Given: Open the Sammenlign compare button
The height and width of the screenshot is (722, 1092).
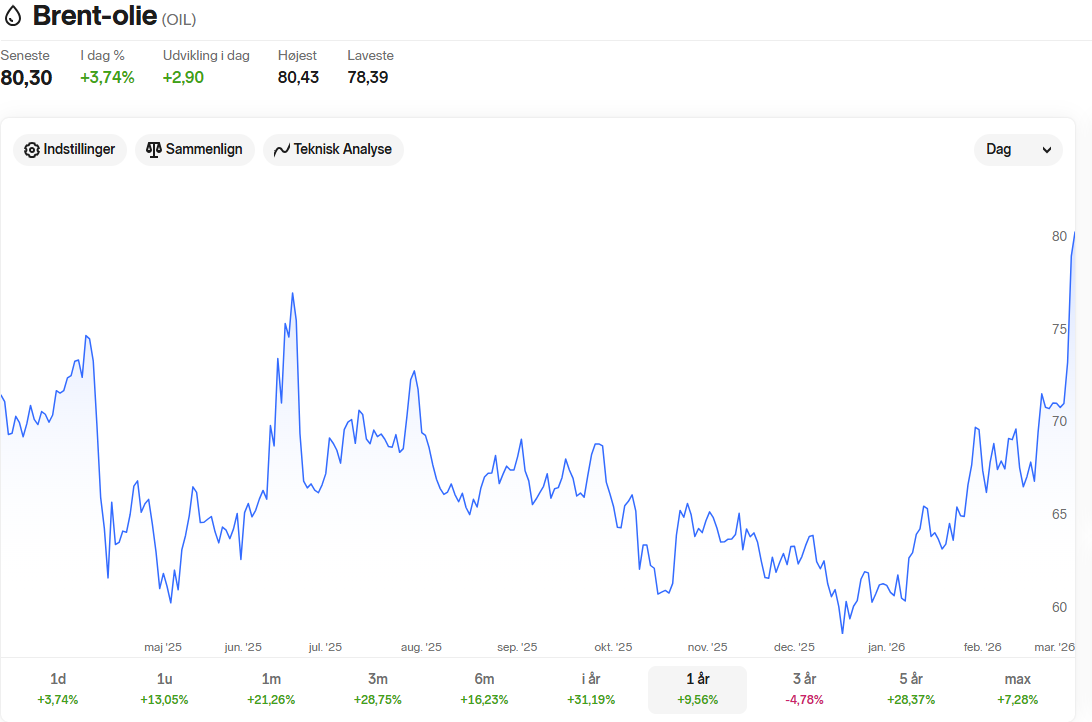Looking at the screenshot, I should coord(194,150).
